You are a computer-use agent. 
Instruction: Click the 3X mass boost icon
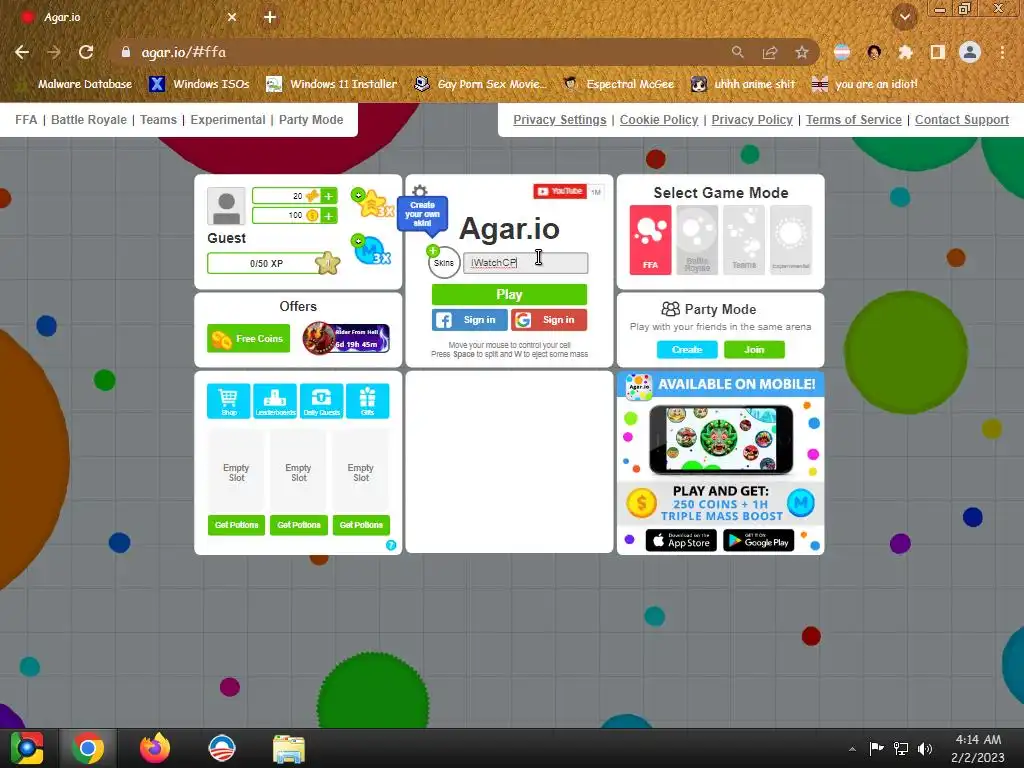tap(372, 249)
